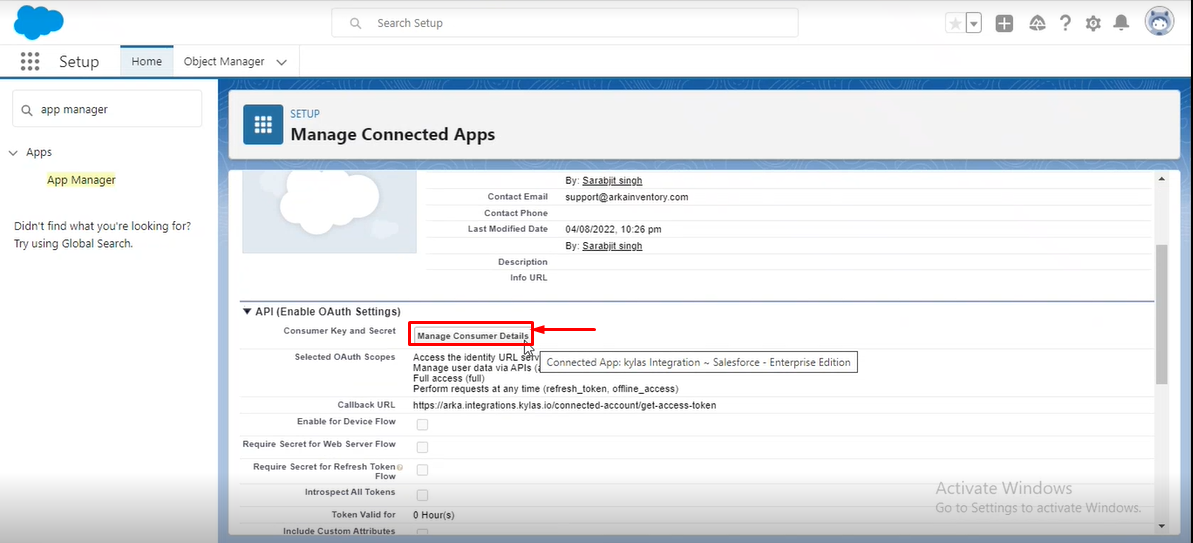Open the Setup gear icon

point(1093,24)
